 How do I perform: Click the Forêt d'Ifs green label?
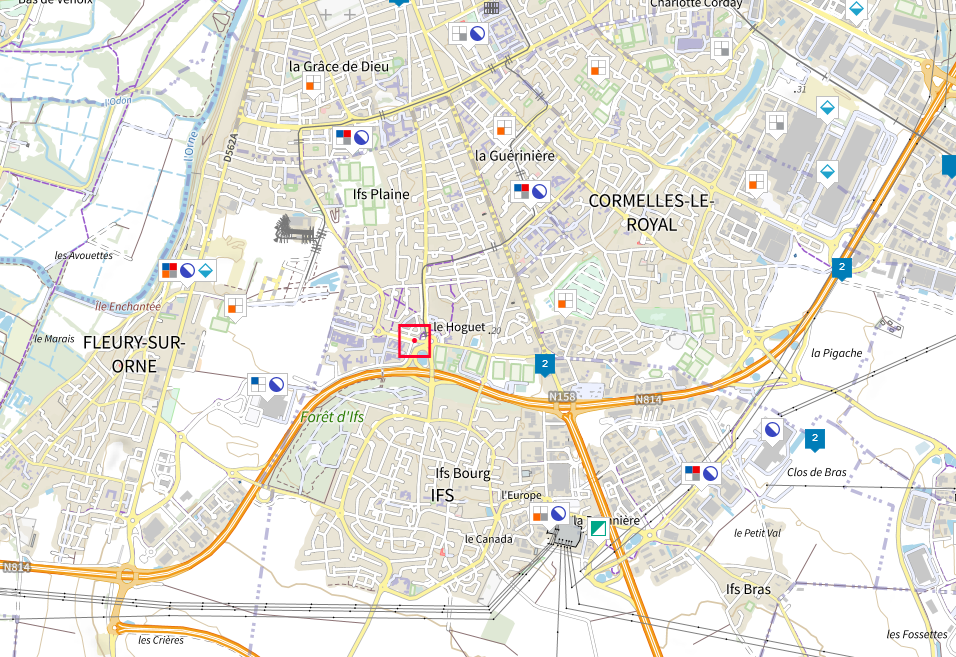coord(332,417)
